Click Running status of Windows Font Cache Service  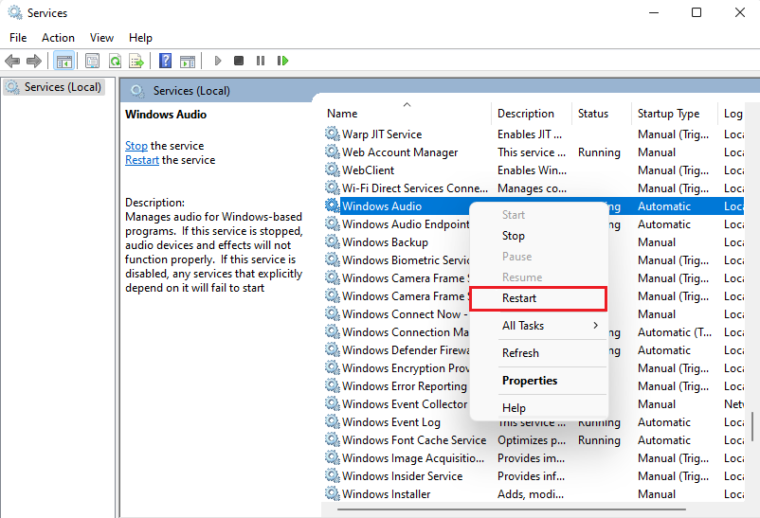pyautogui.click(x=599, y=440)
